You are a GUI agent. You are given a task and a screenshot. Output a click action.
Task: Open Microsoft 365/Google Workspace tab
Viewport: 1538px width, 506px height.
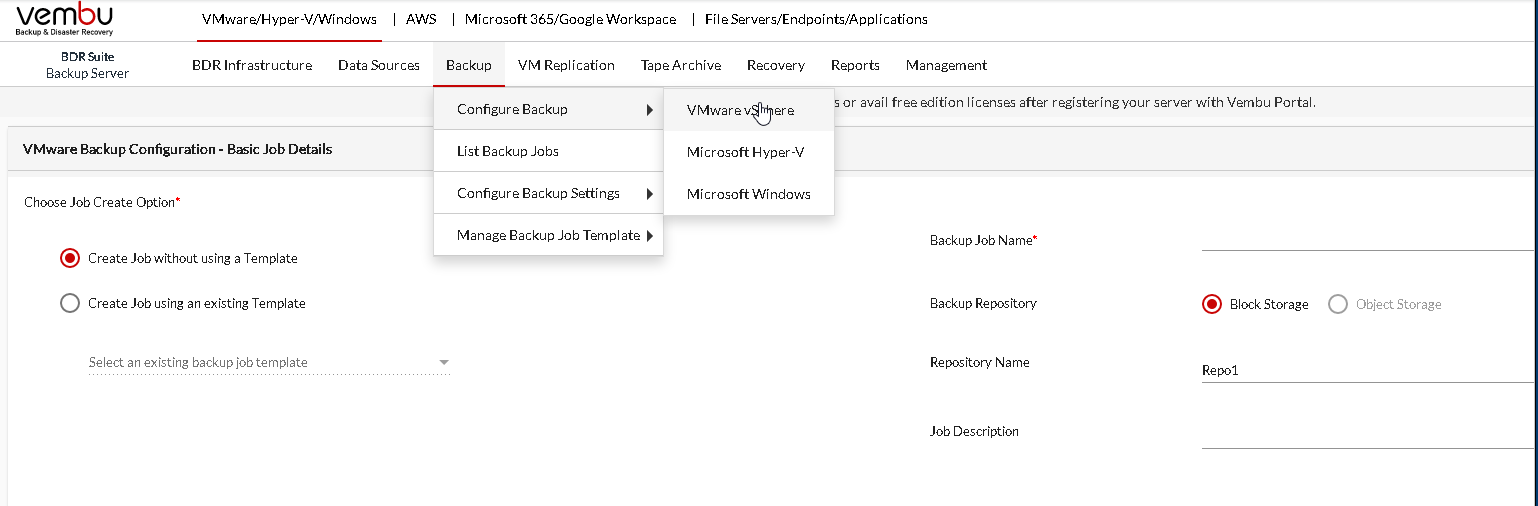point(570,19)
